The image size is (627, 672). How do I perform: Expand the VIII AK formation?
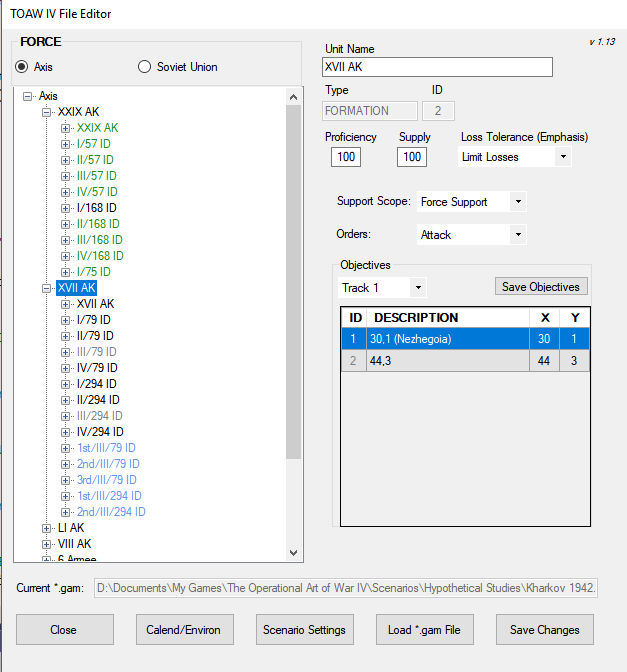tap(46, 544)
